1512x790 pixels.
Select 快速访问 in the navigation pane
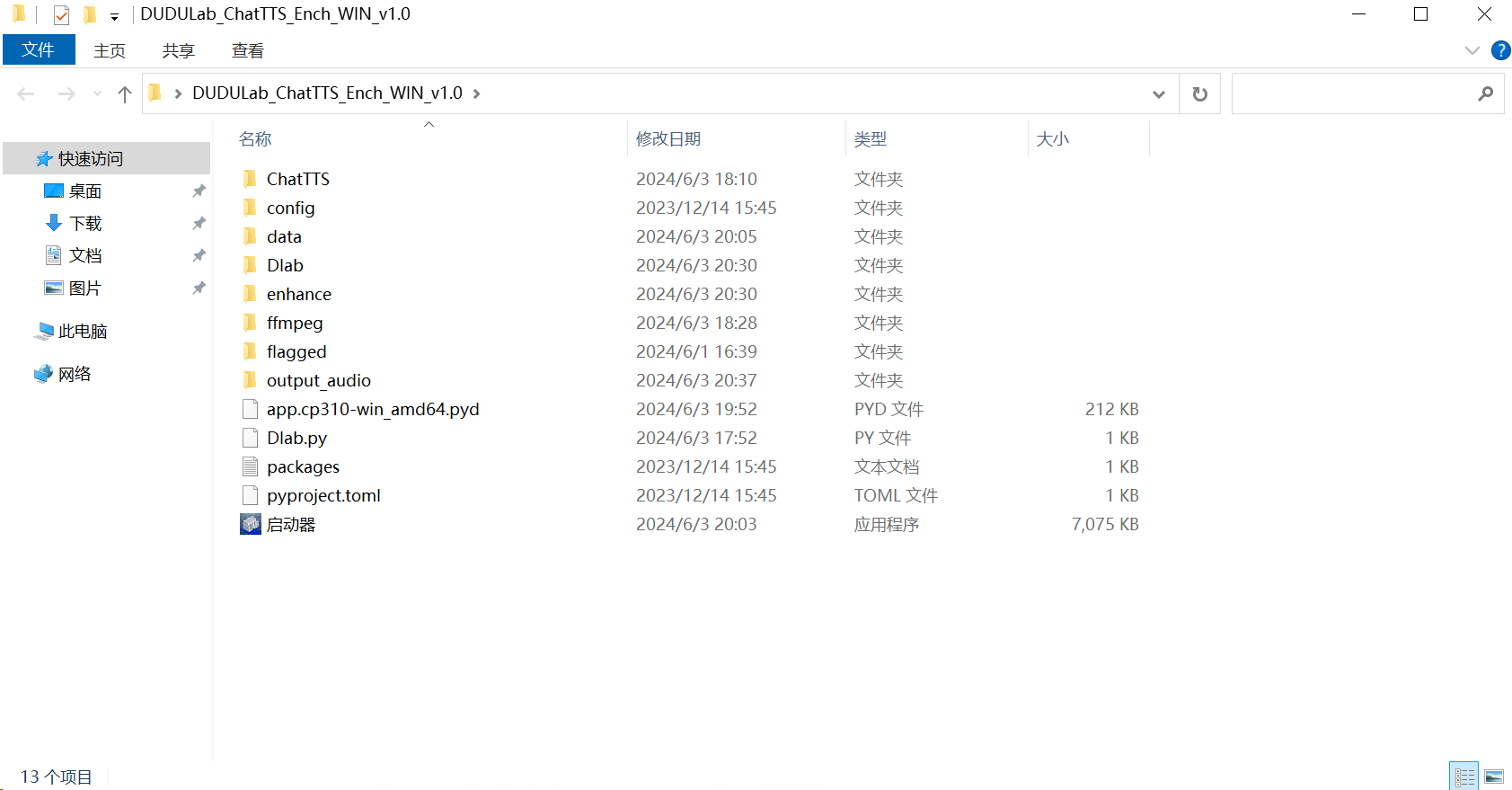tap(106, 159)
